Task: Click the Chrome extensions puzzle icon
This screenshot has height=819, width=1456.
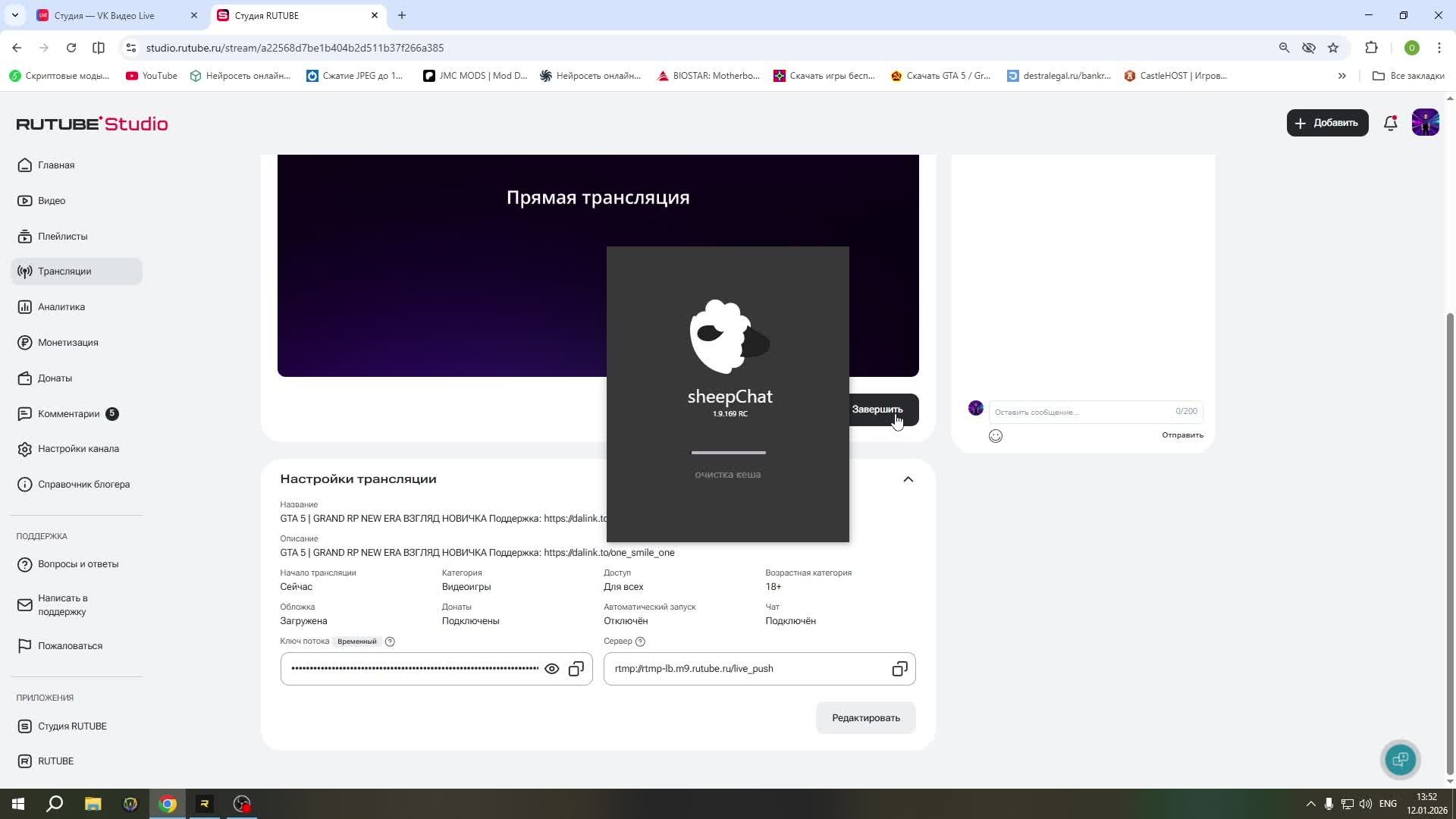Action: [x=1371, y=48]
